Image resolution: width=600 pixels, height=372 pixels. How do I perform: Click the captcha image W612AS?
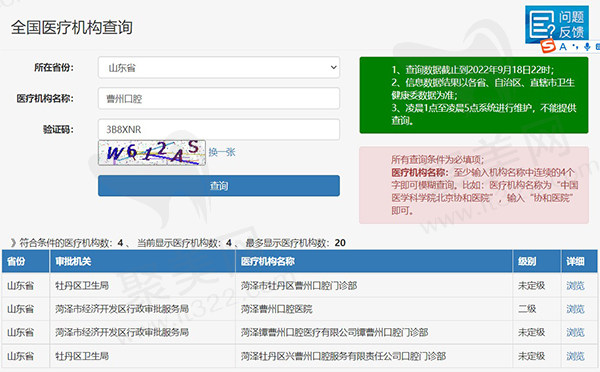tap(152, 153)
